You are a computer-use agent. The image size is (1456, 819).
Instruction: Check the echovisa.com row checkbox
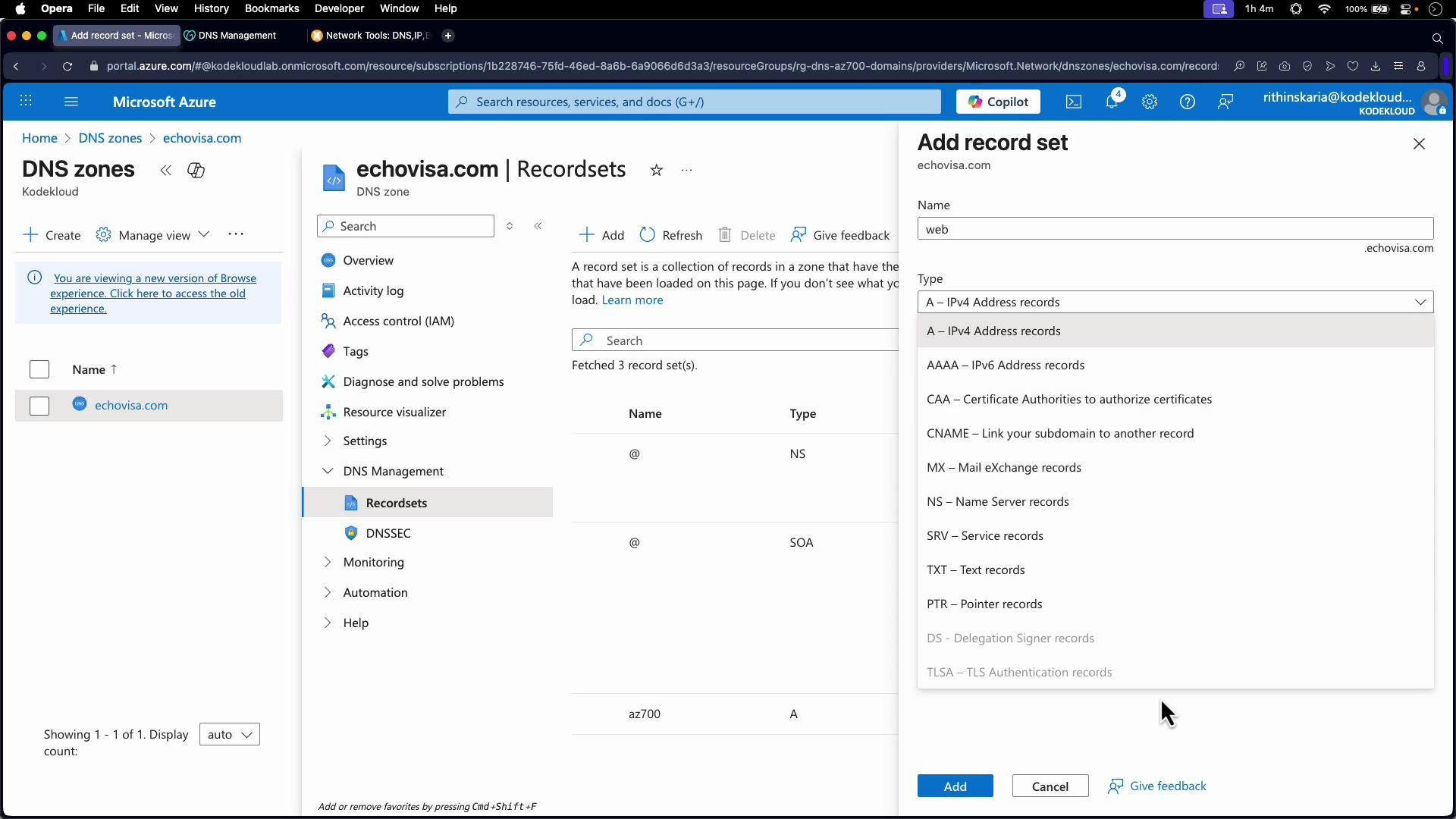tap(39, 406)
